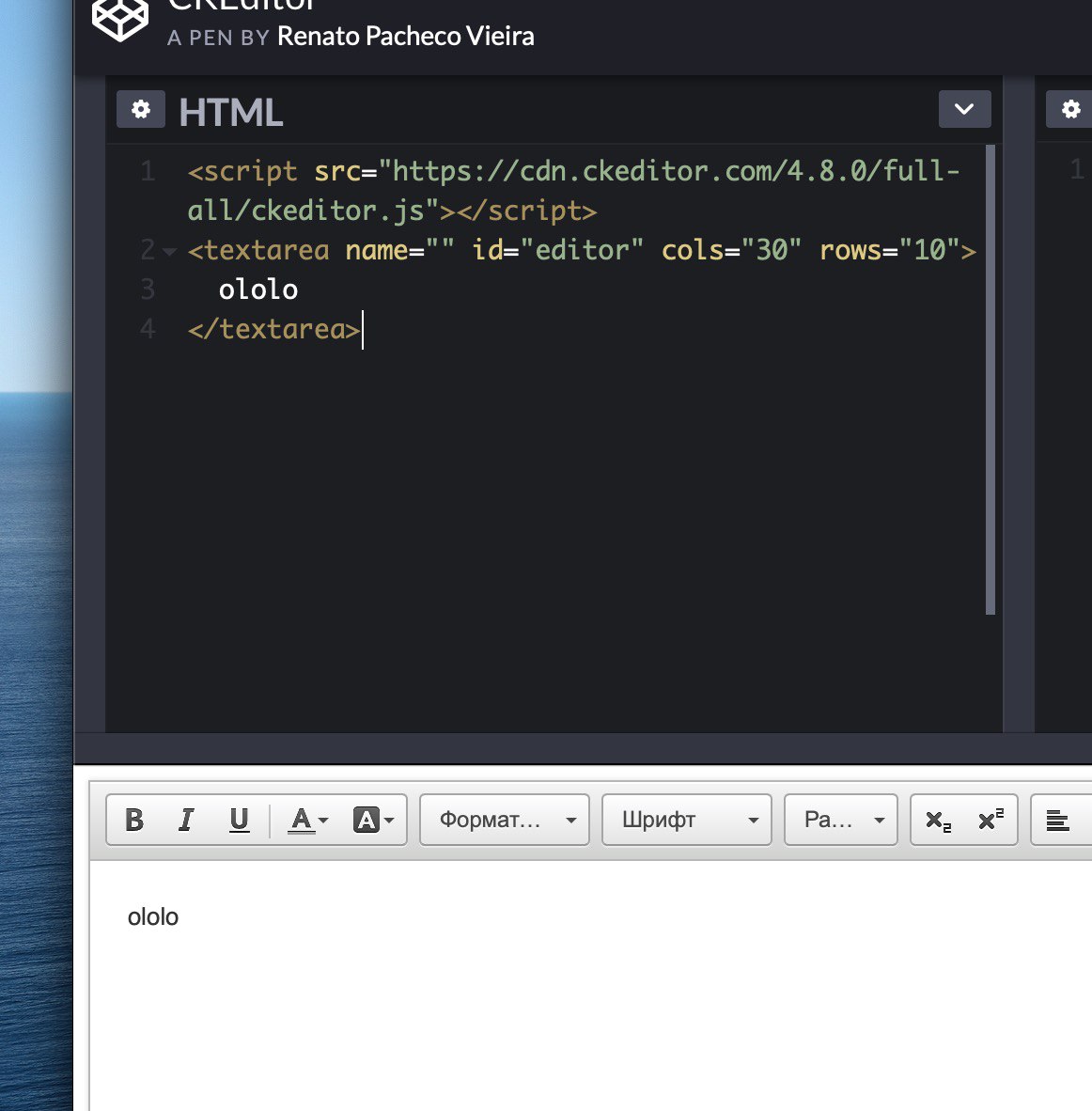The height and width of the screenshot is (1111, 1092).
Task: Open settings gear of the adjacent editor panel
Action: pyautogui.click(x=1070, y=109)
